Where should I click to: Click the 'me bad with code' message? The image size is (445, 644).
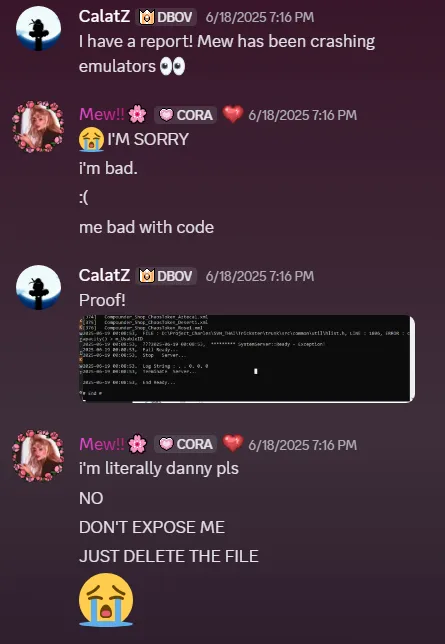coord(146,227)
